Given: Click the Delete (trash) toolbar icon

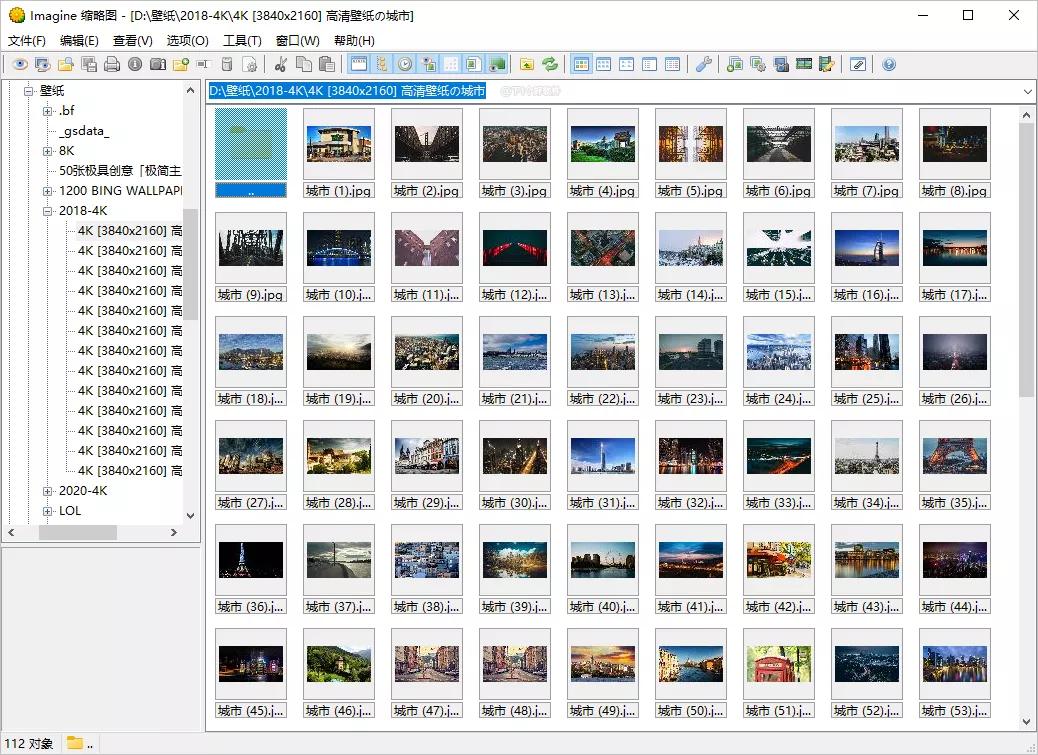Looking at the screenshot, I should (226, 64).
